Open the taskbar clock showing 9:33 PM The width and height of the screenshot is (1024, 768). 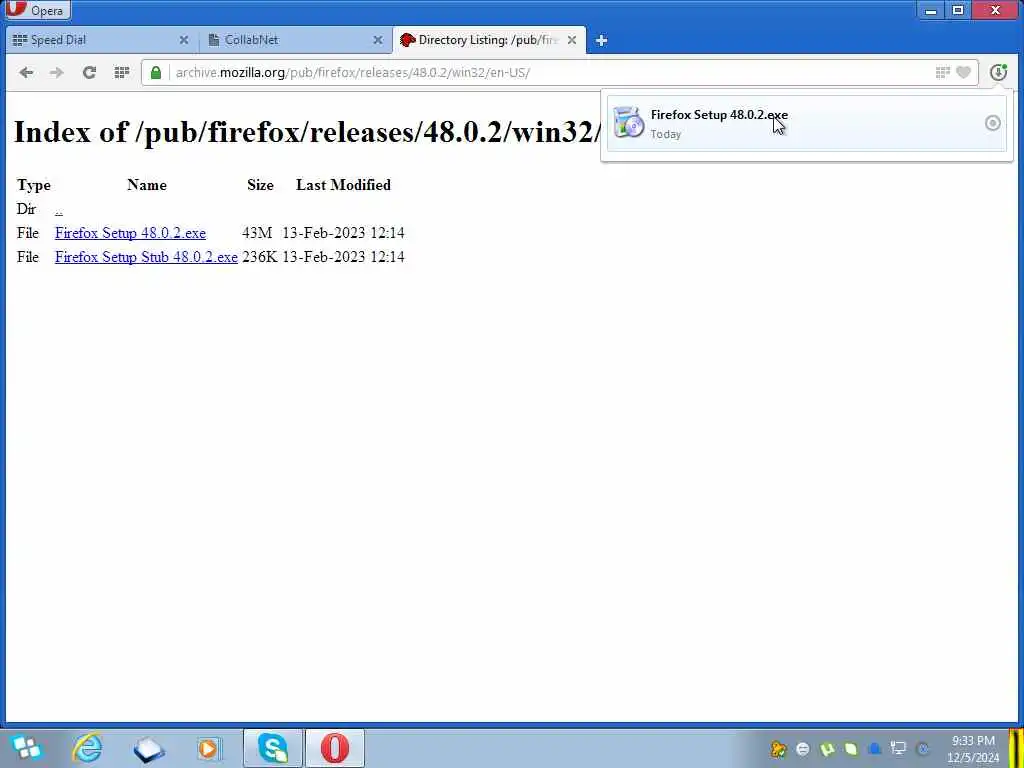click(973, 749)
